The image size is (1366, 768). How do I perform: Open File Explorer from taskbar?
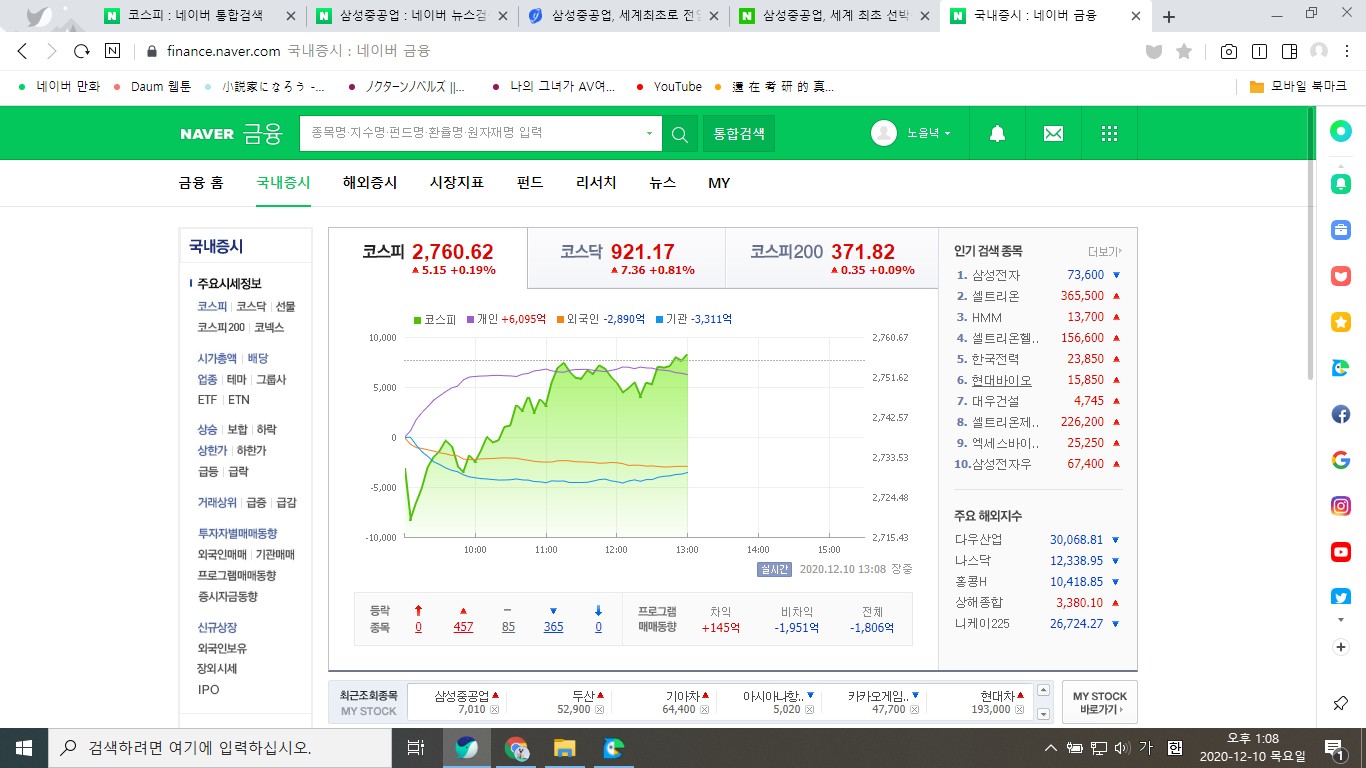tap(565, 747)
